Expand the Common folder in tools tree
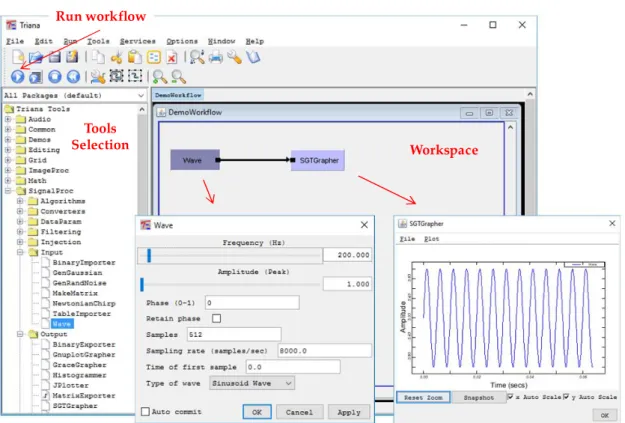 click(x=8, y=130)
